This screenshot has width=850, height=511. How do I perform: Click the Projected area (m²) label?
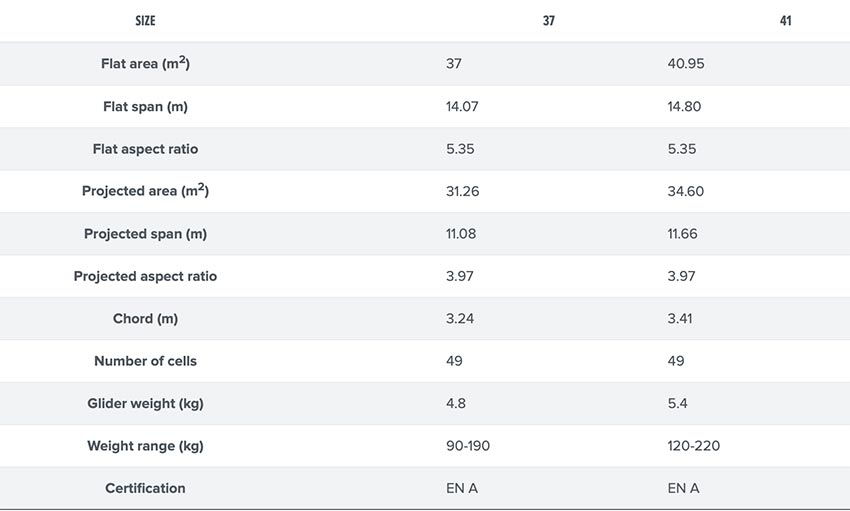click(145, 191)
